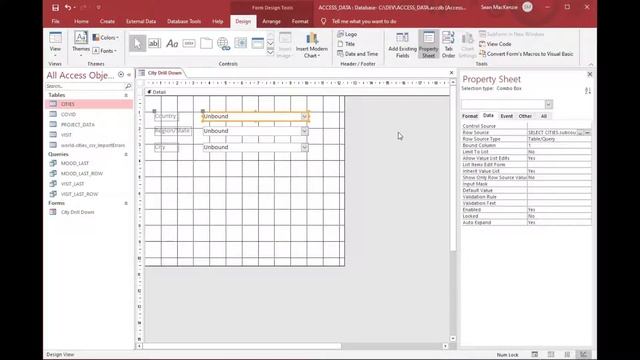Viewport: 640px width, 360px height.
Task: Open the Tab Order dialog button
Action: pos(448,45)
